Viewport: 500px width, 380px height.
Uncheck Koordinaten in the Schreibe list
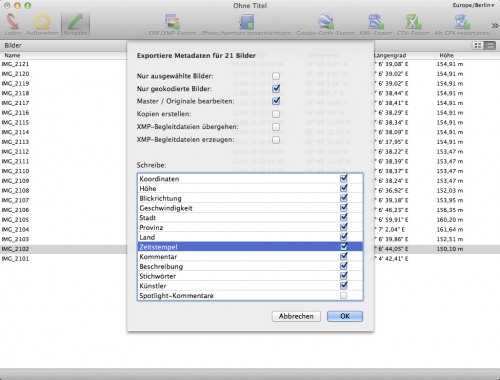[344, 179]
